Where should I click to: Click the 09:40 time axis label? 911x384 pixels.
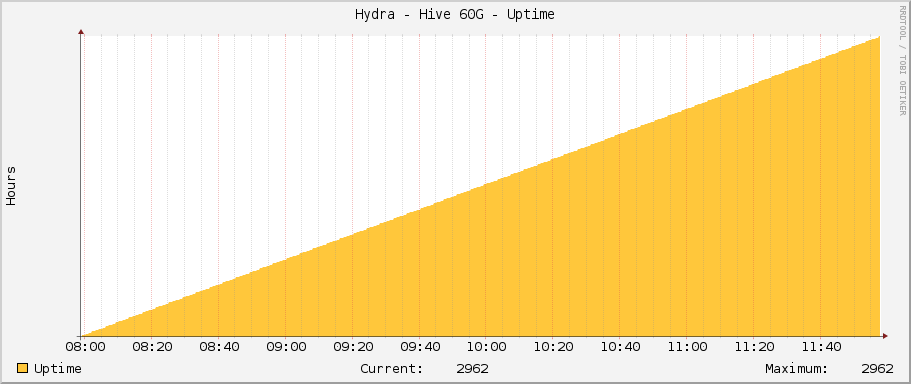(419, 347)
